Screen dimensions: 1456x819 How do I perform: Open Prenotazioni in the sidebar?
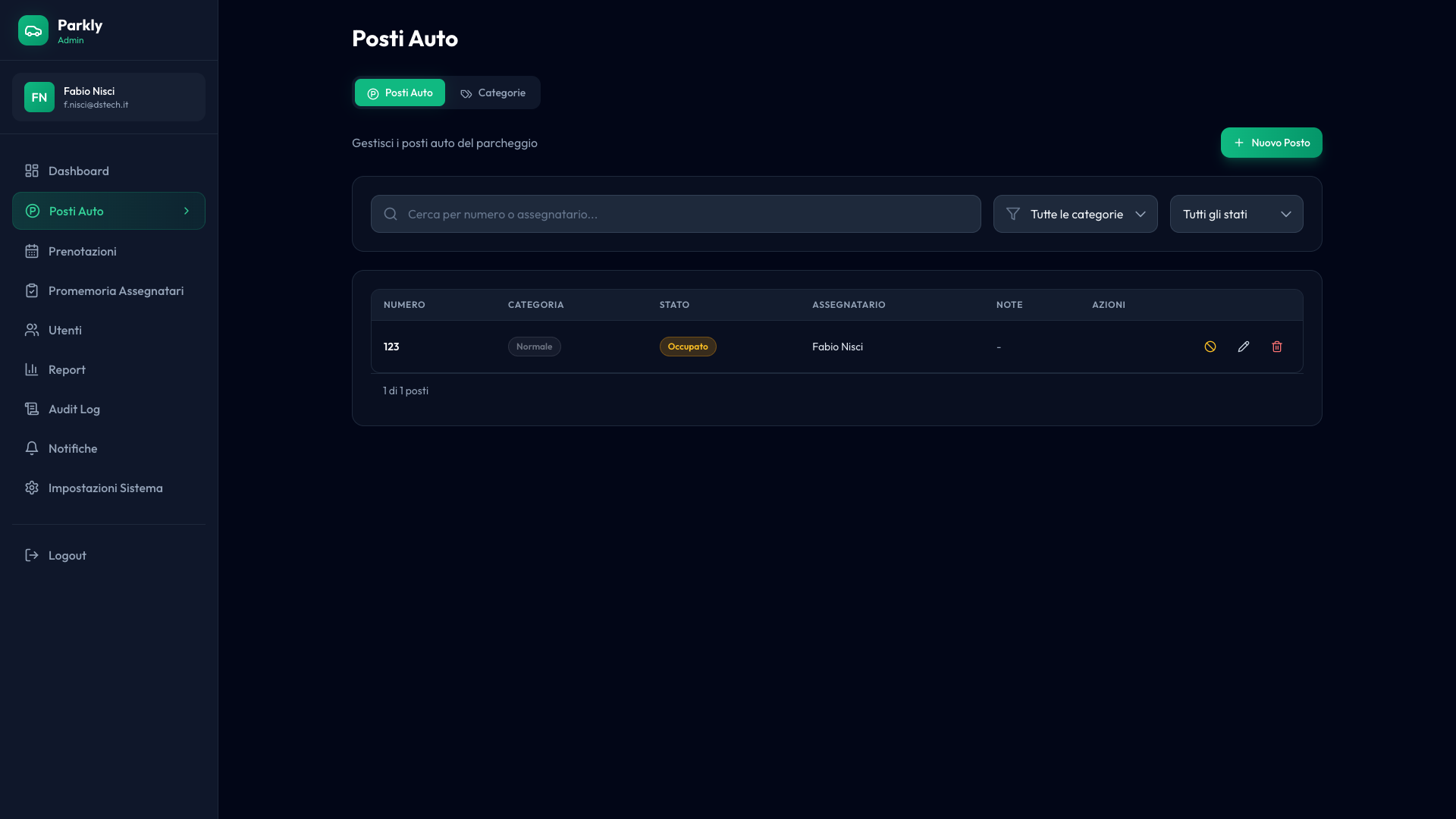coord(82,251)
